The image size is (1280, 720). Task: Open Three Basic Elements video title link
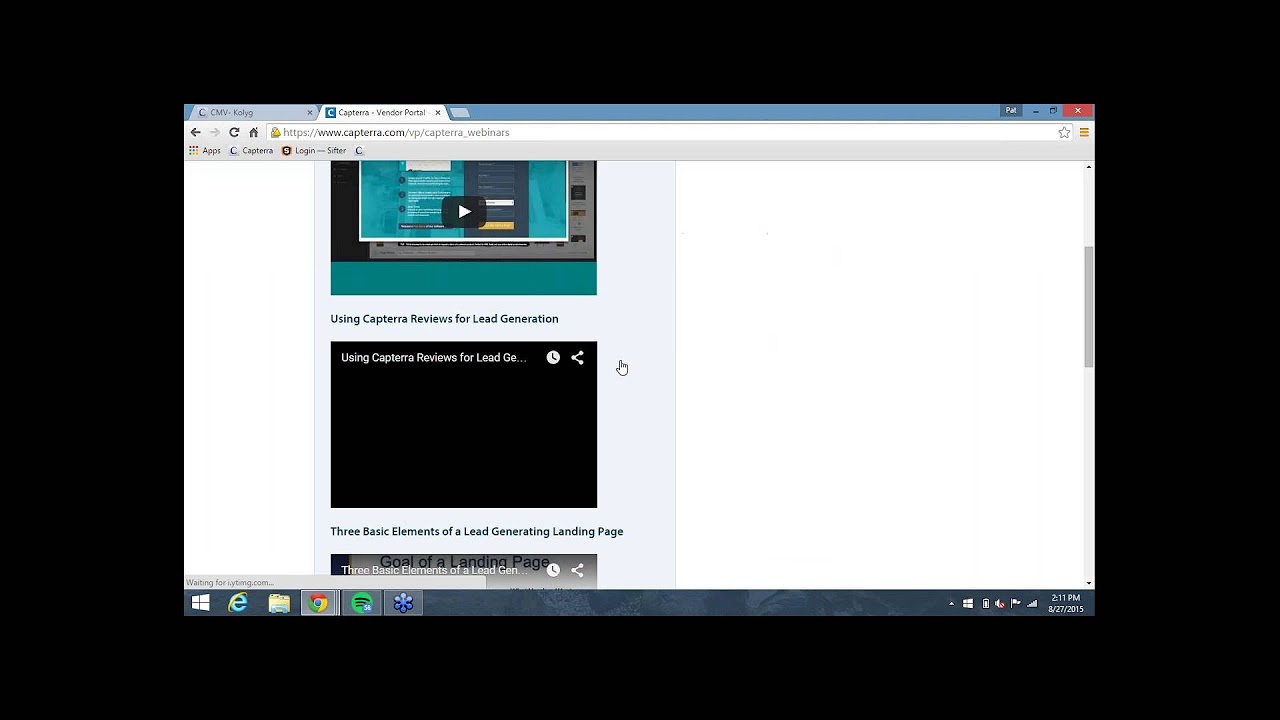(x=433, y=570)
